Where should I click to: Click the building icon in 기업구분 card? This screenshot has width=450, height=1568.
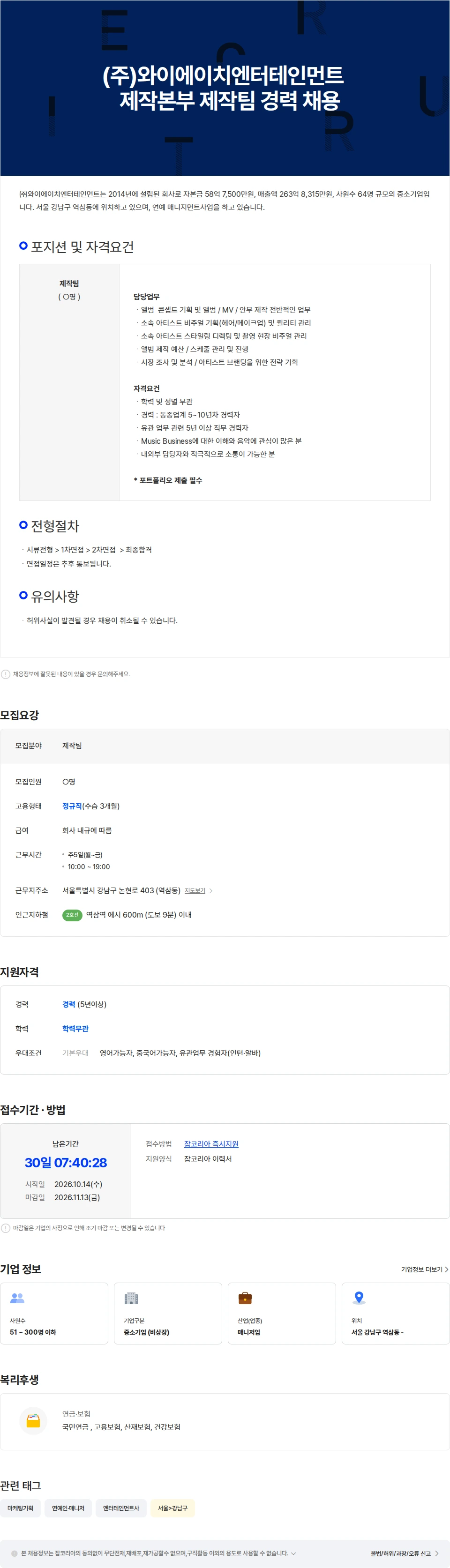[131, 1299]
